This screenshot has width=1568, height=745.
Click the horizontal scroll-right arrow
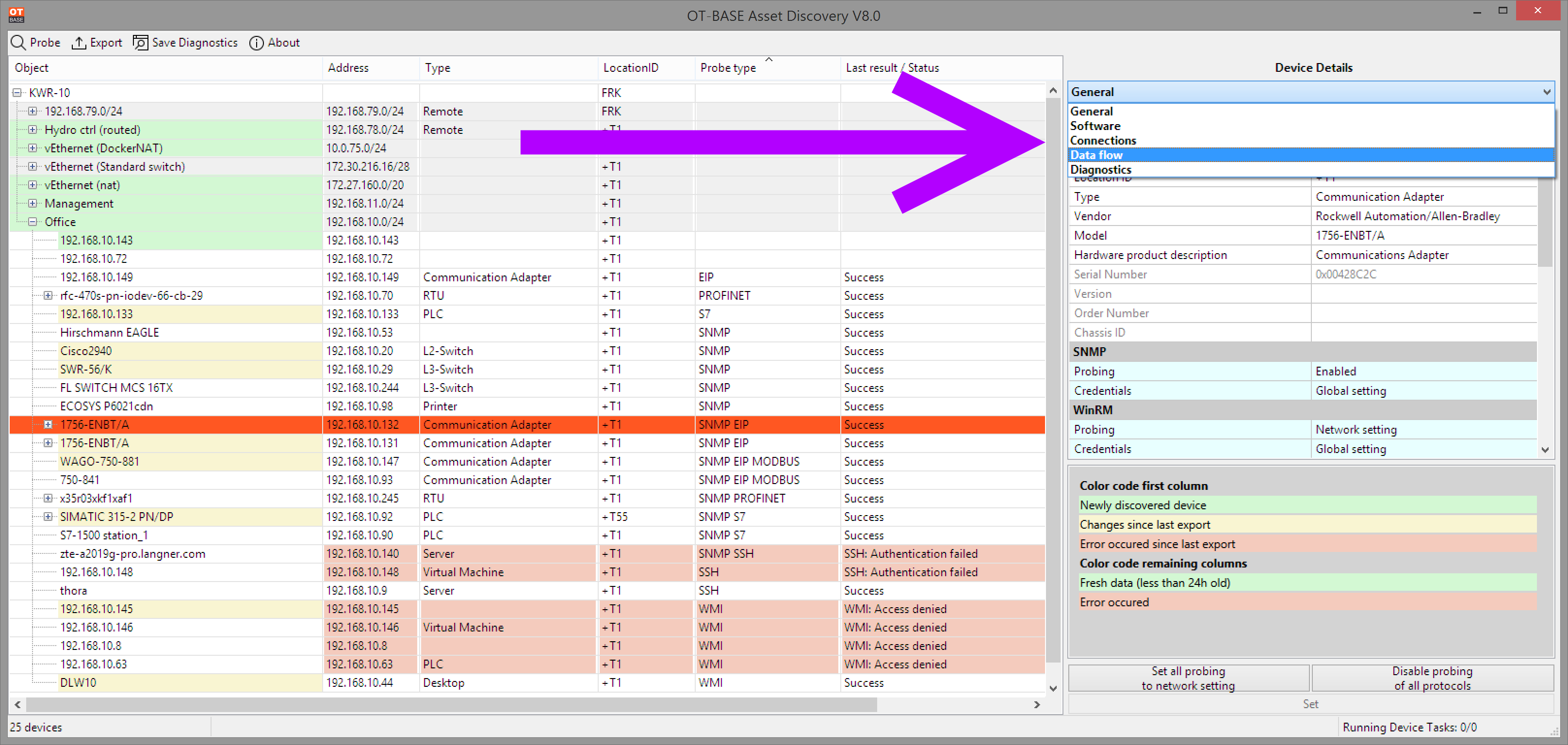pyautogui.click(x=1037, y=704)
